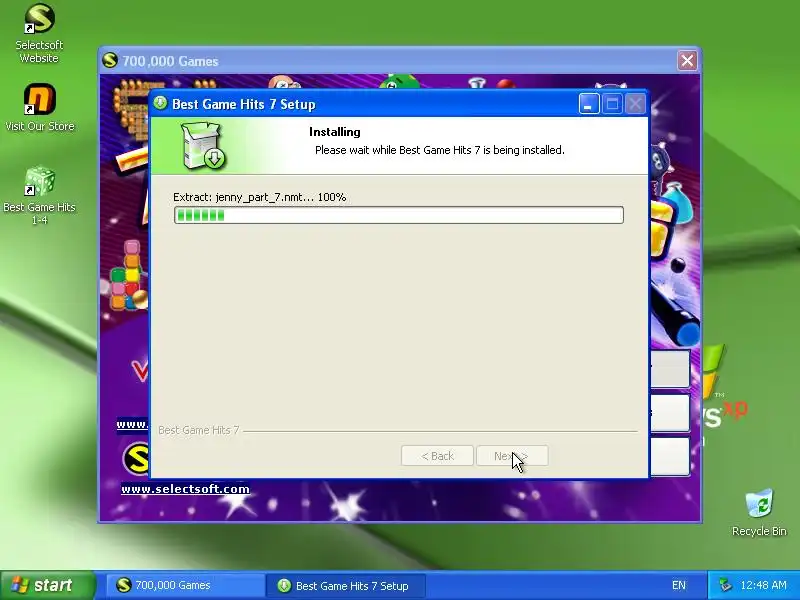Viewport: 800px width, 600px height.
Task: Click the disabled Back button in Setup
Action: [x=437, y=456]
